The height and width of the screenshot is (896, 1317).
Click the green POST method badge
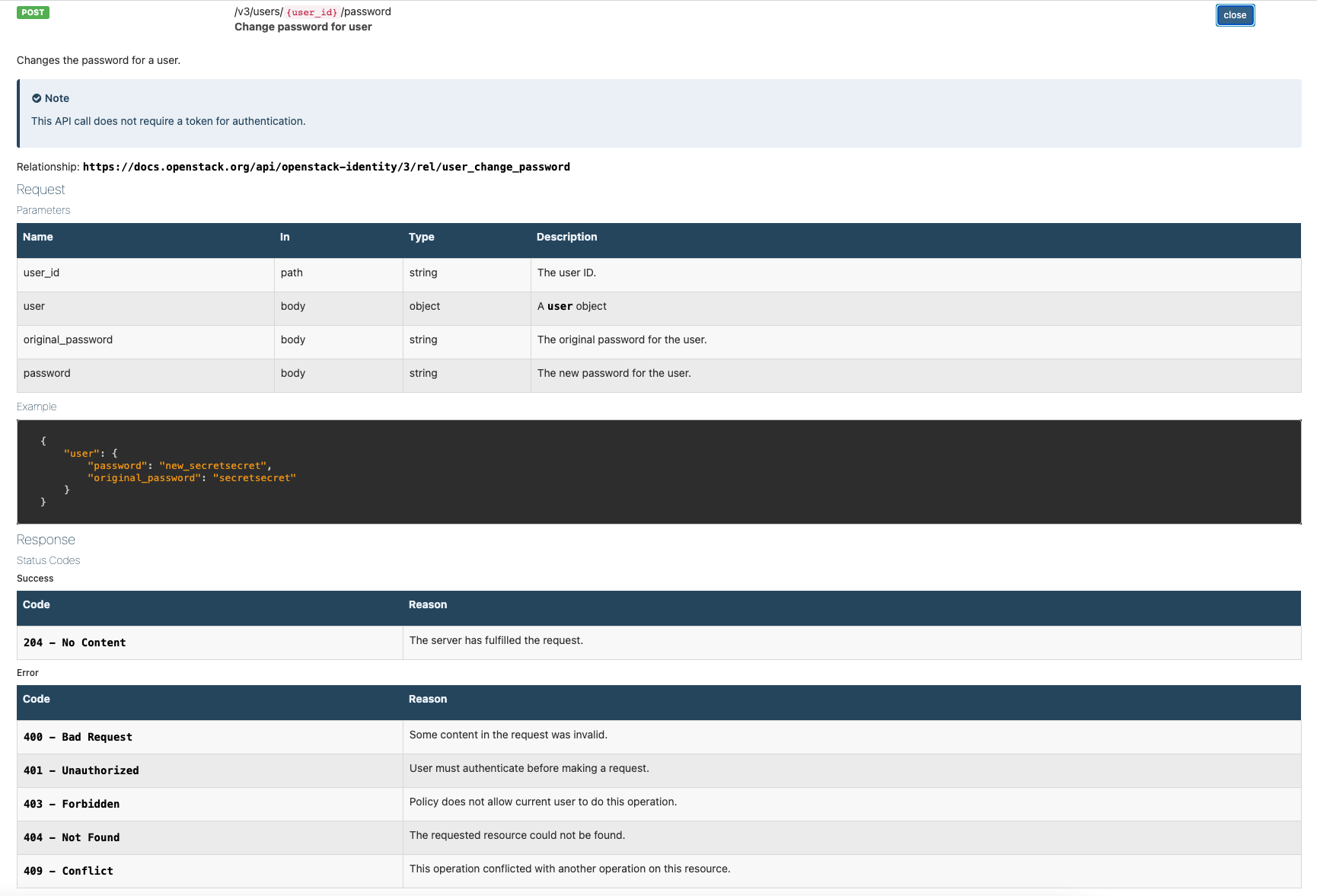coord(33,12)
